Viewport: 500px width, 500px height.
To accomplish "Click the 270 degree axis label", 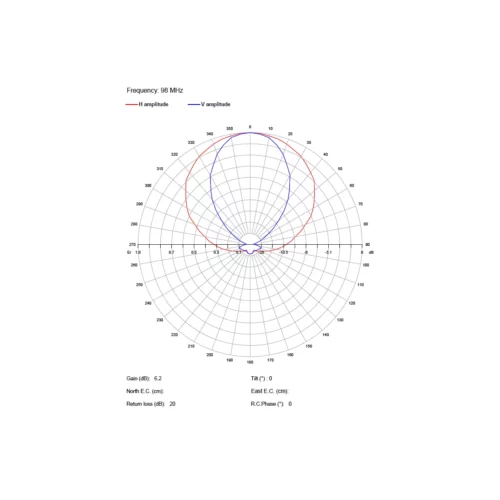I will pos(133,244).
